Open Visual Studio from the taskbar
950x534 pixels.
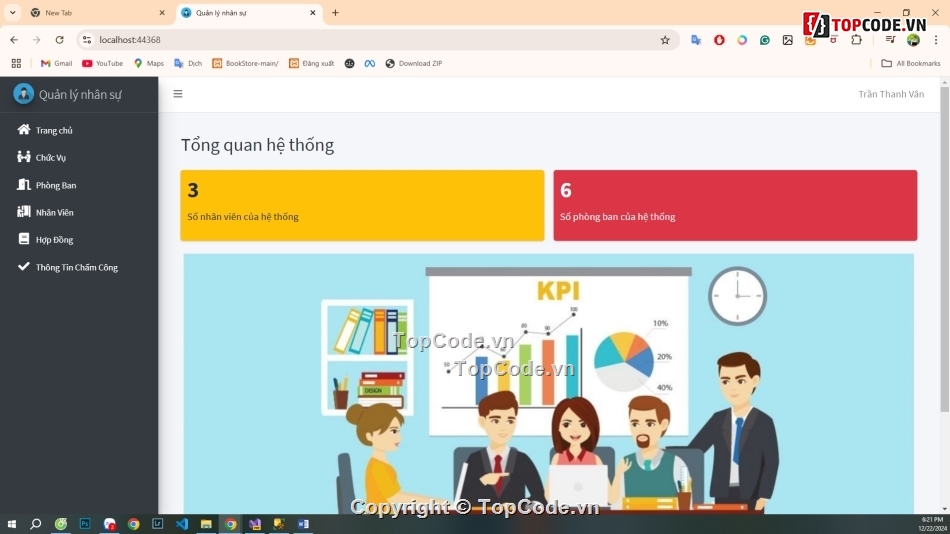click(x=254, y=524)
